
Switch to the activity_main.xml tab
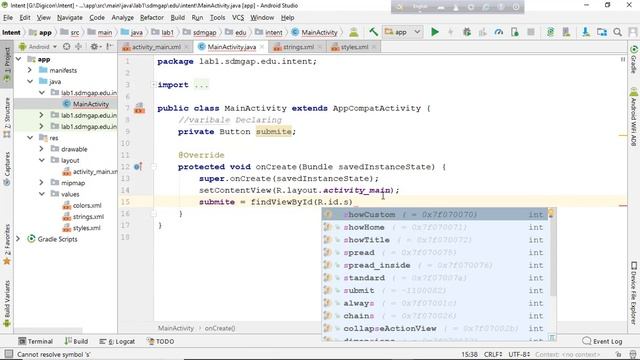pos(156,47)
